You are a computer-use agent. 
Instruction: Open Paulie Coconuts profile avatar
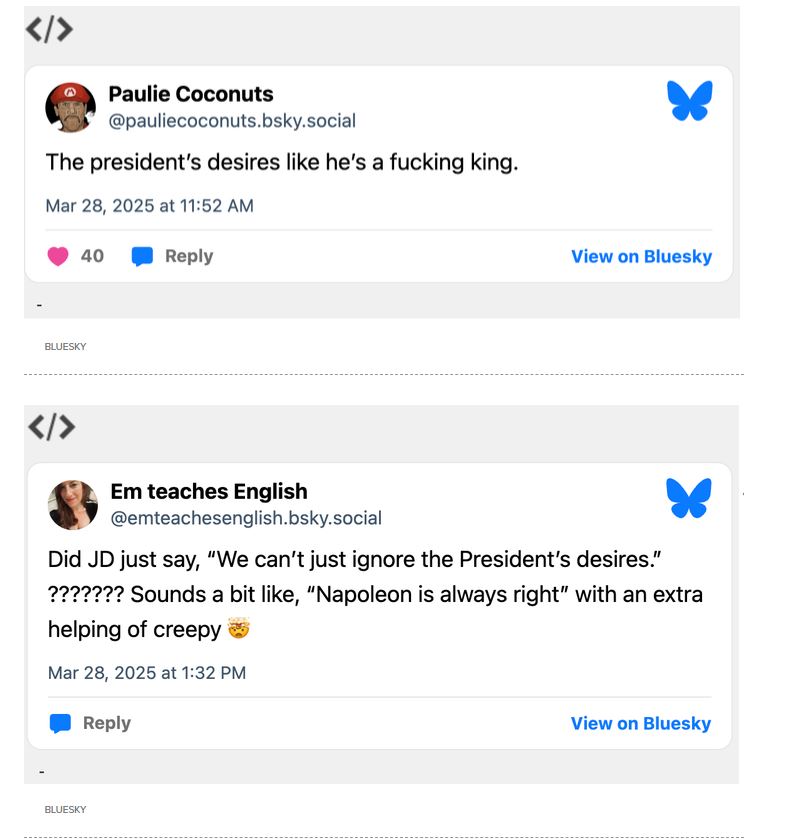pos(71,107)
